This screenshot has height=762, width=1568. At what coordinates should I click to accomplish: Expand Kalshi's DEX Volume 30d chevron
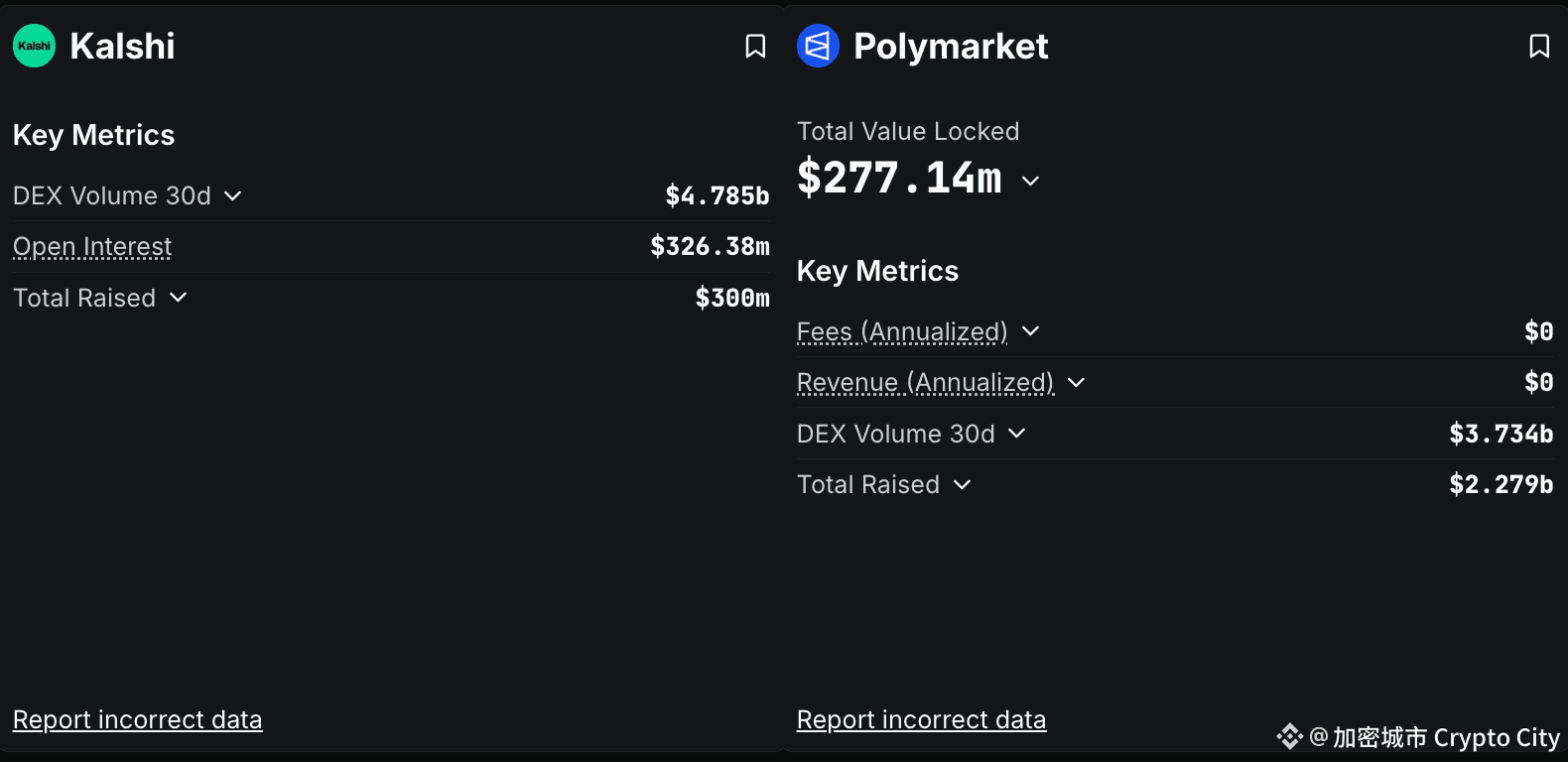[x=233, y=196]
